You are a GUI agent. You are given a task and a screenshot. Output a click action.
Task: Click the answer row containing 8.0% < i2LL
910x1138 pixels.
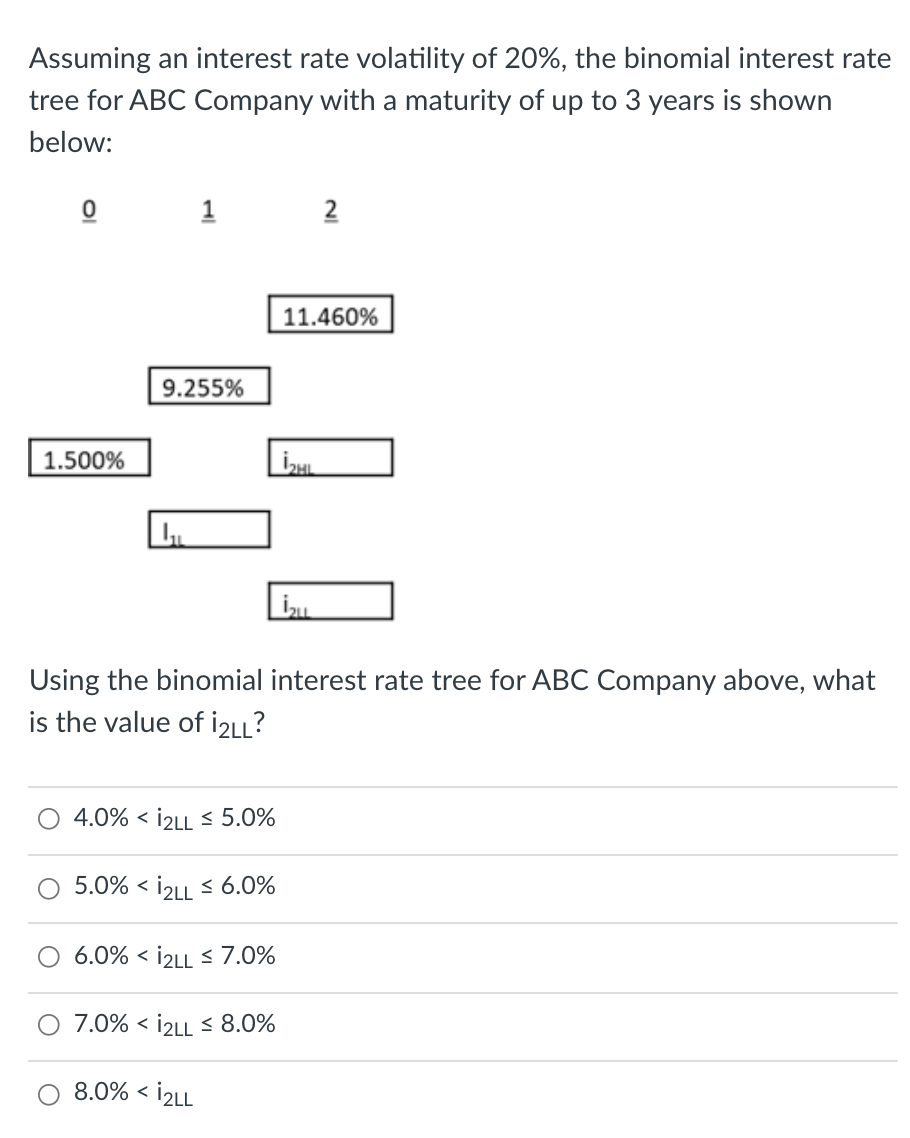130,1094
